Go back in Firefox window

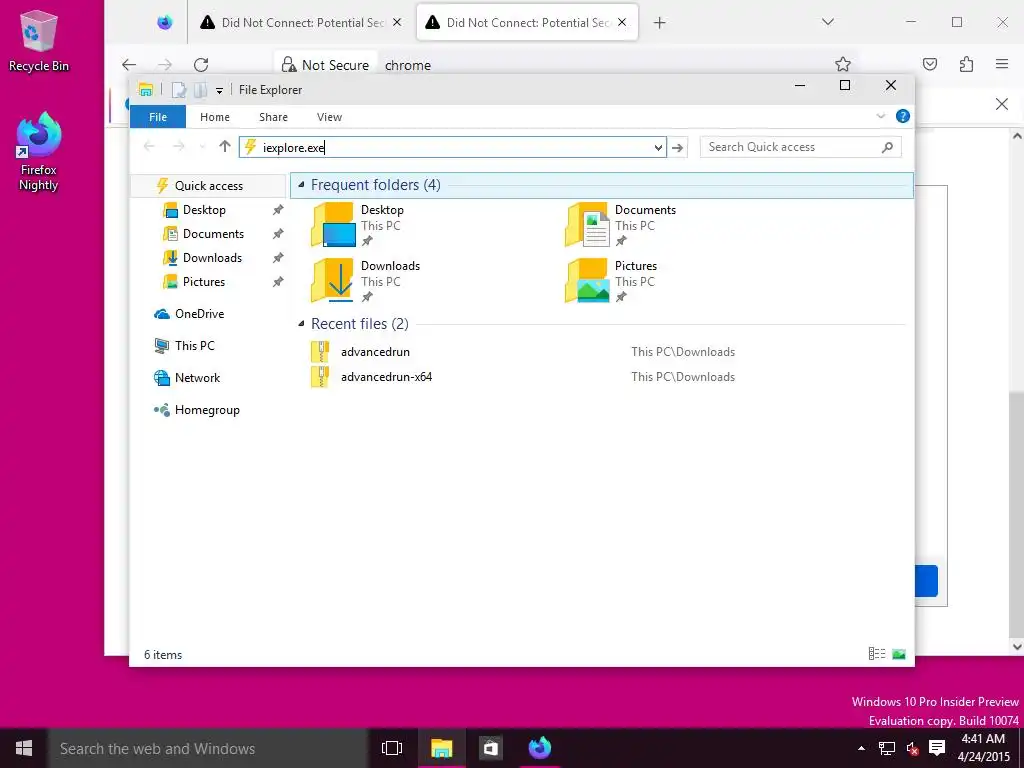point(129,65)
